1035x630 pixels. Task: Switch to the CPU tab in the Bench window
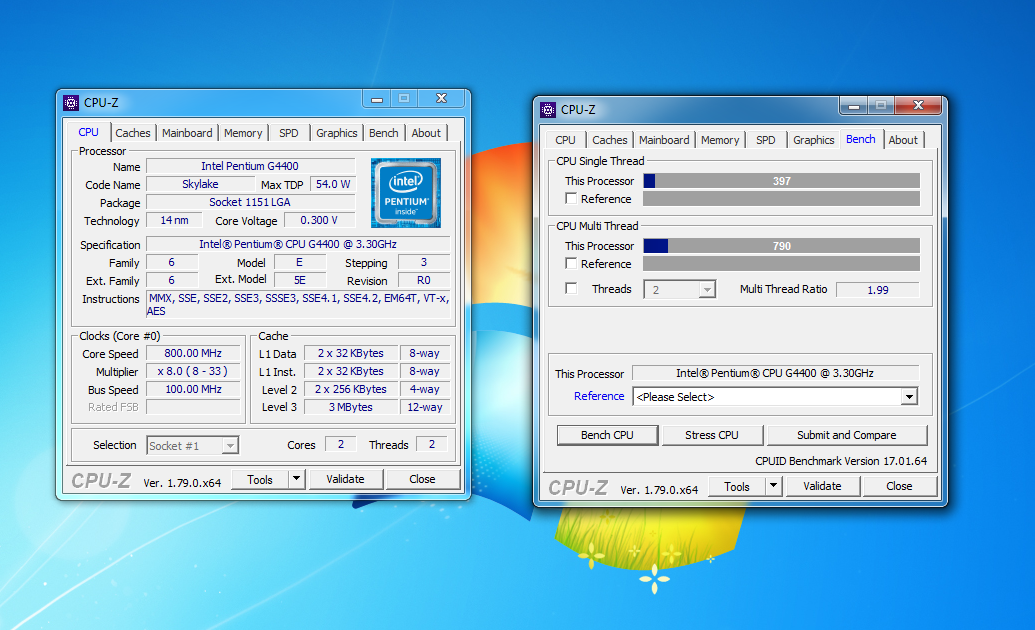coord(566,140)
